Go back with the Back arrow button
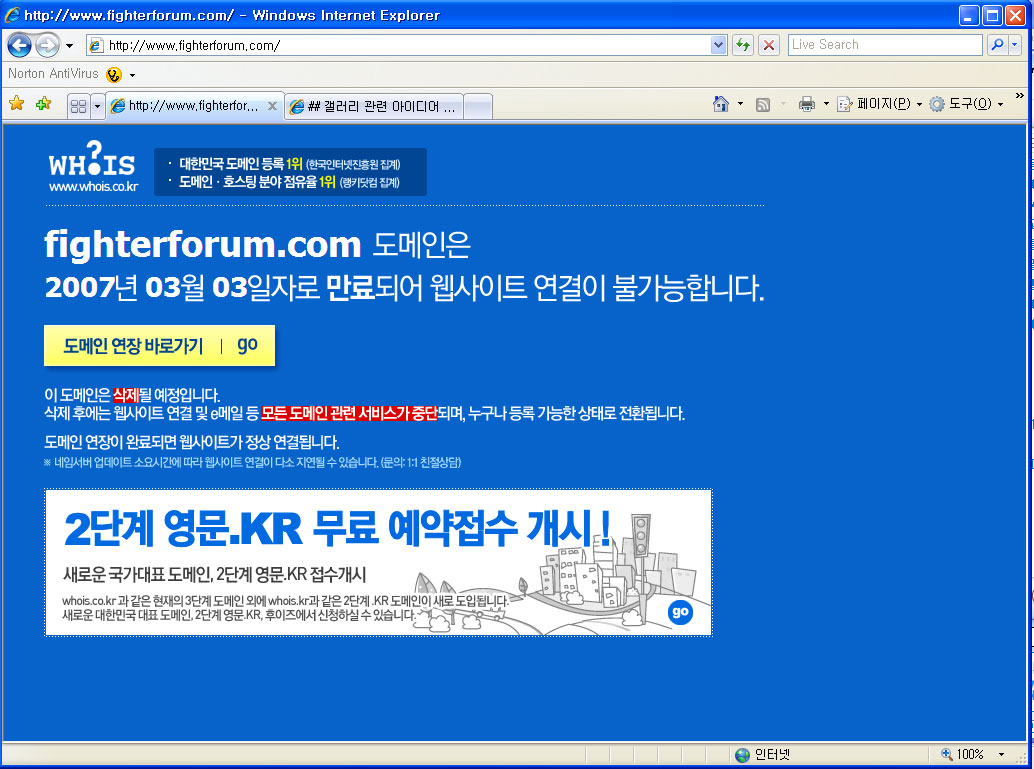 [x=20, y=45]
